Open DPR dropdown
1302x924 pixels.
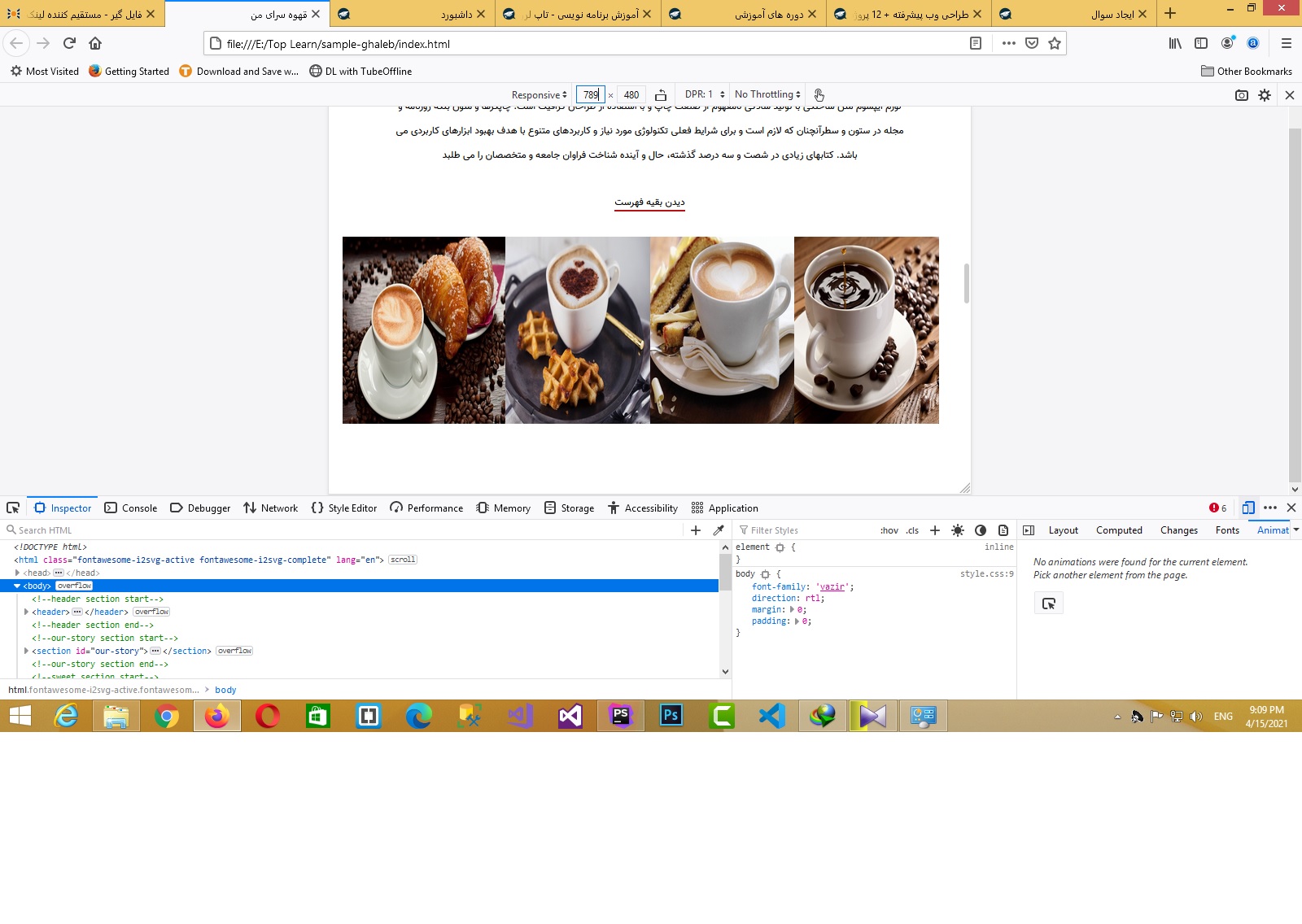point(705,94)
